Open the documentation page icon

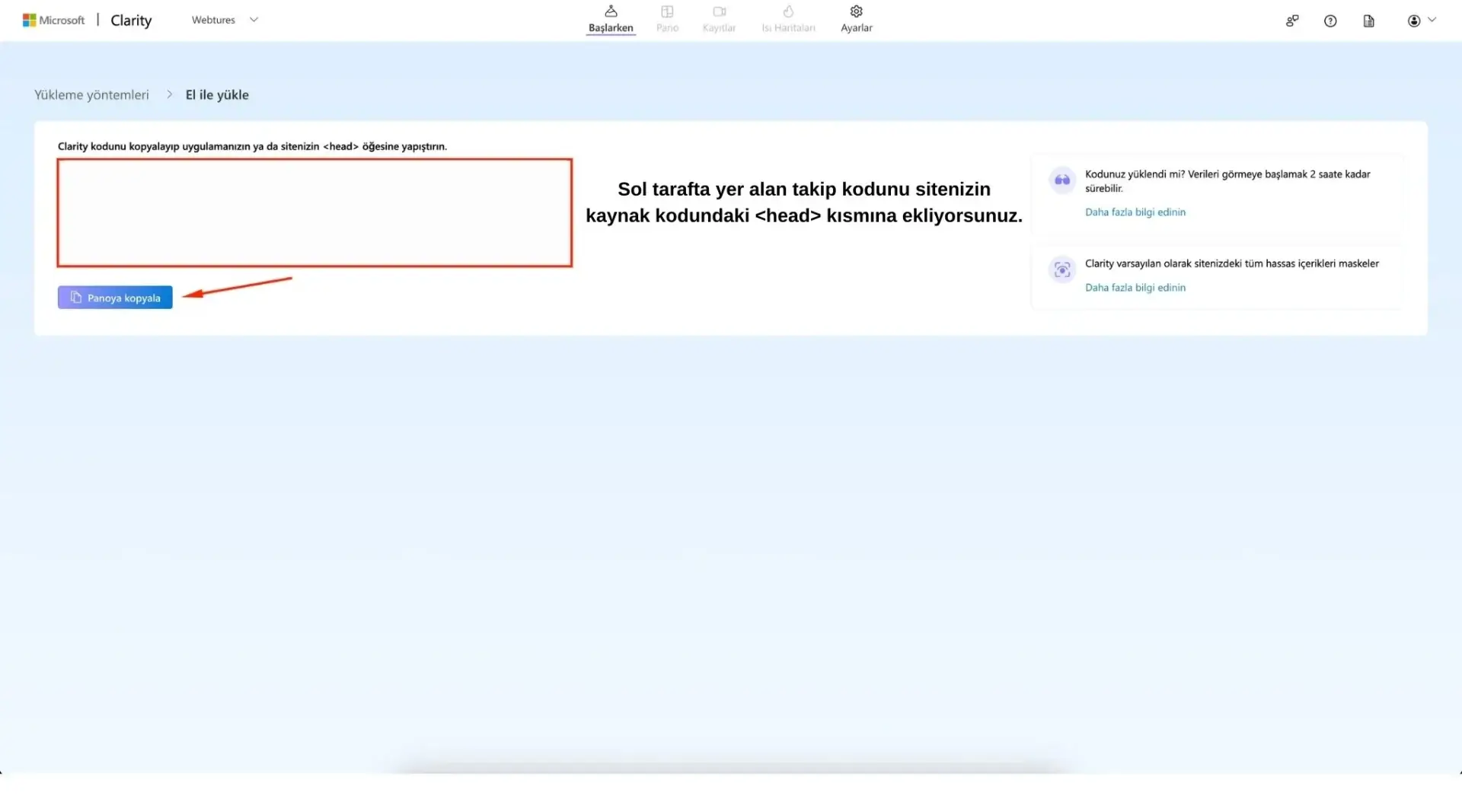pos(1368,21)
